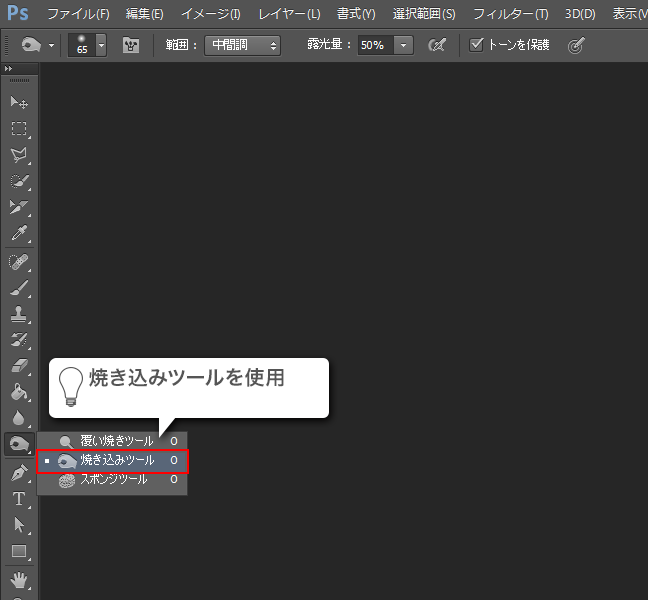
Task: Toggle the brush panel button
Action: tap(131, 45)
